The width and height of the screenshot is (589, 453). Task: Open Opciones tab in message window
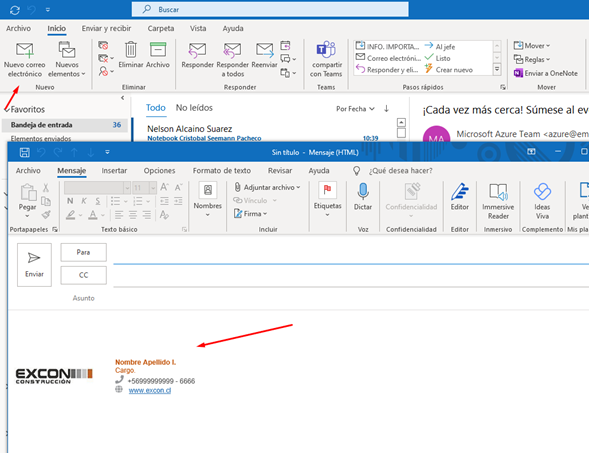[x=159, y=171]
